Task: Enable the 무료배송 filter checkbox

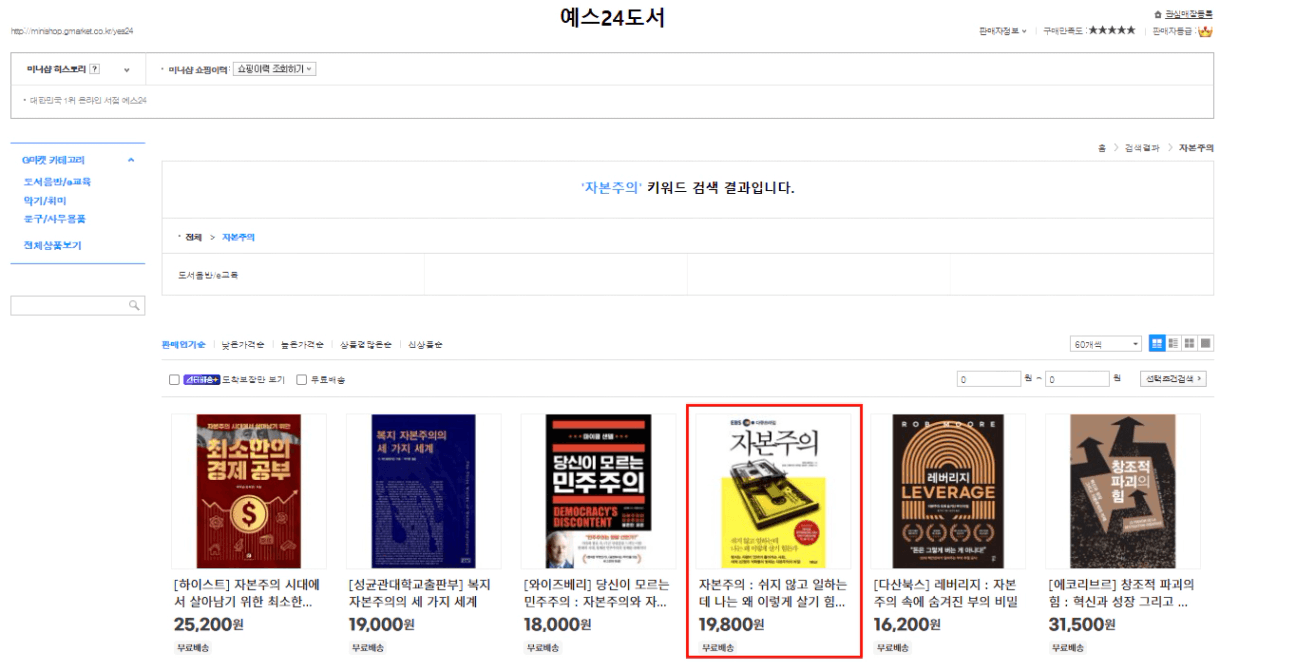Action: point(301,380)
